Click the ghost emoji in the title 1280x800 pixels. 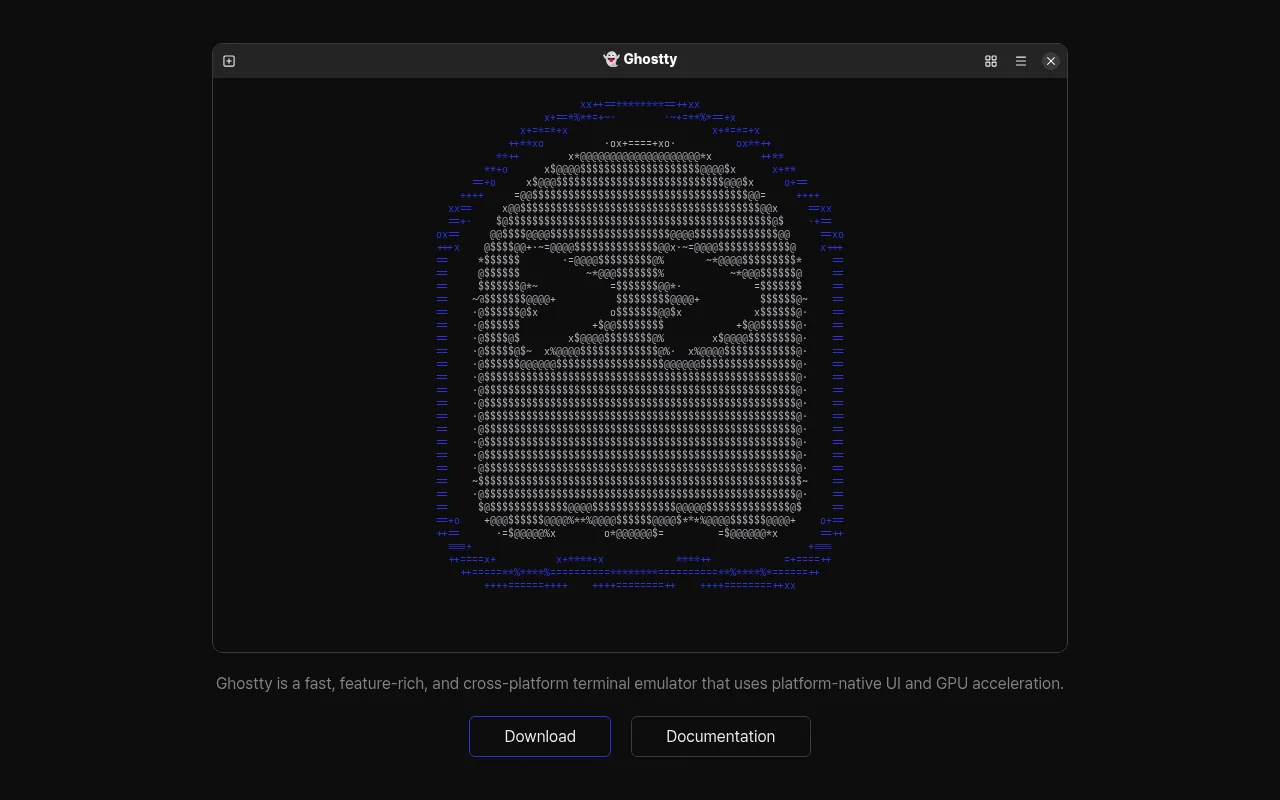611,59
